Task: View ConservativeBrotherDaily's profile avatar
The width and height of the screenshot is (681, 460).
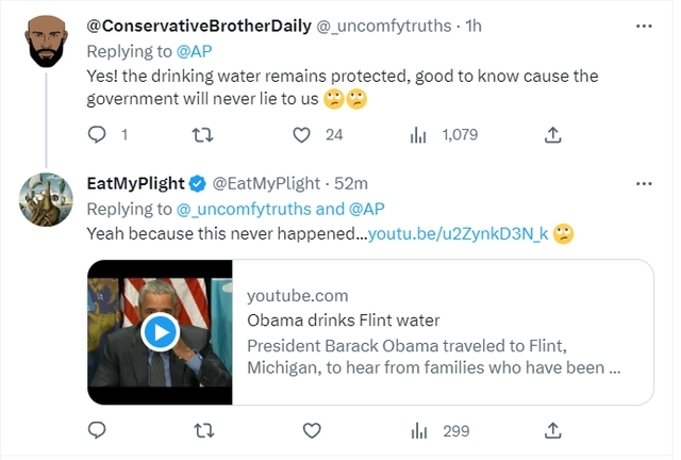Action: (x=46, y=43)
